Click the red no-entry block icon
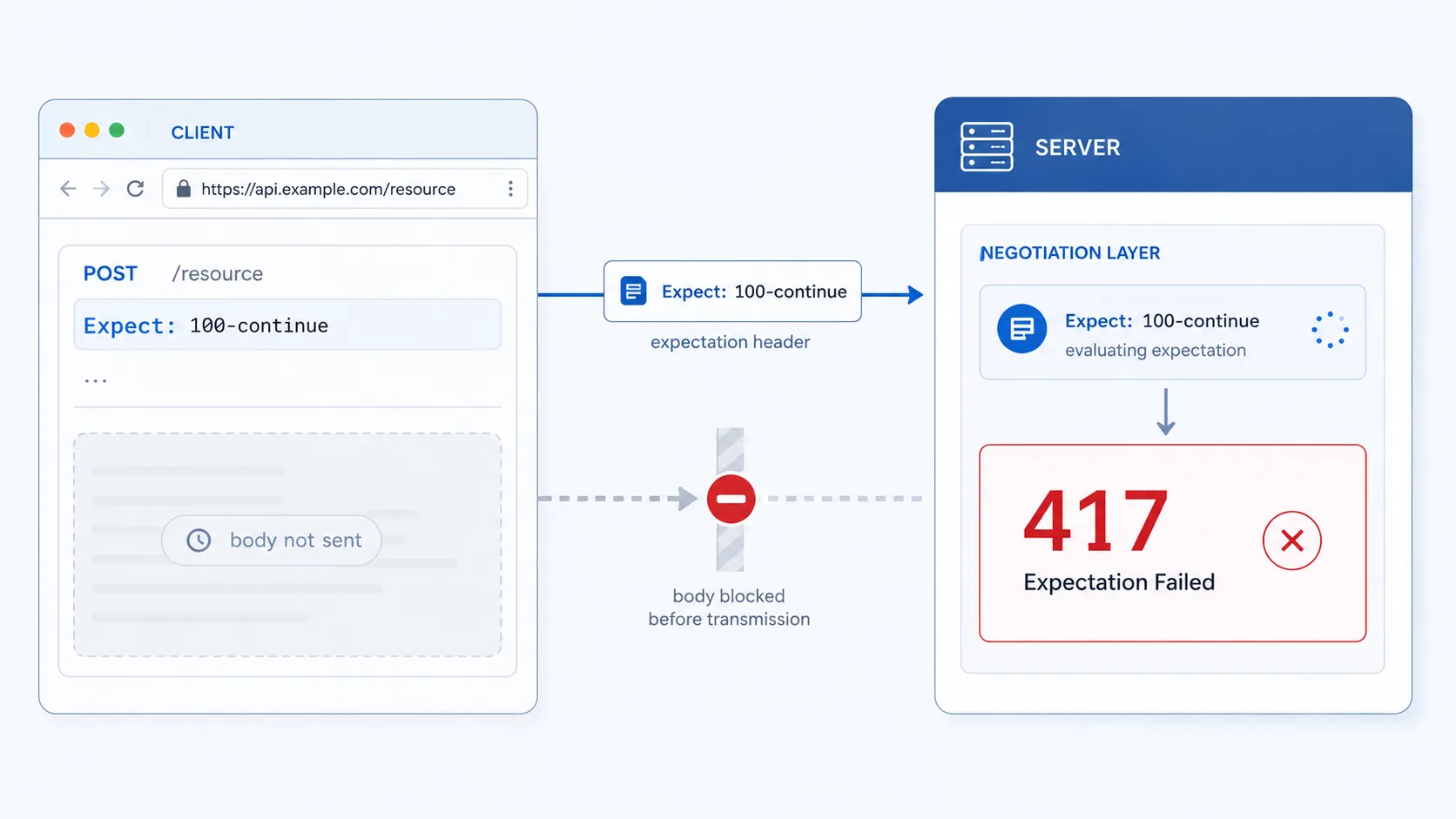Screen dimensions: 1456x819 tap(731, 499)
